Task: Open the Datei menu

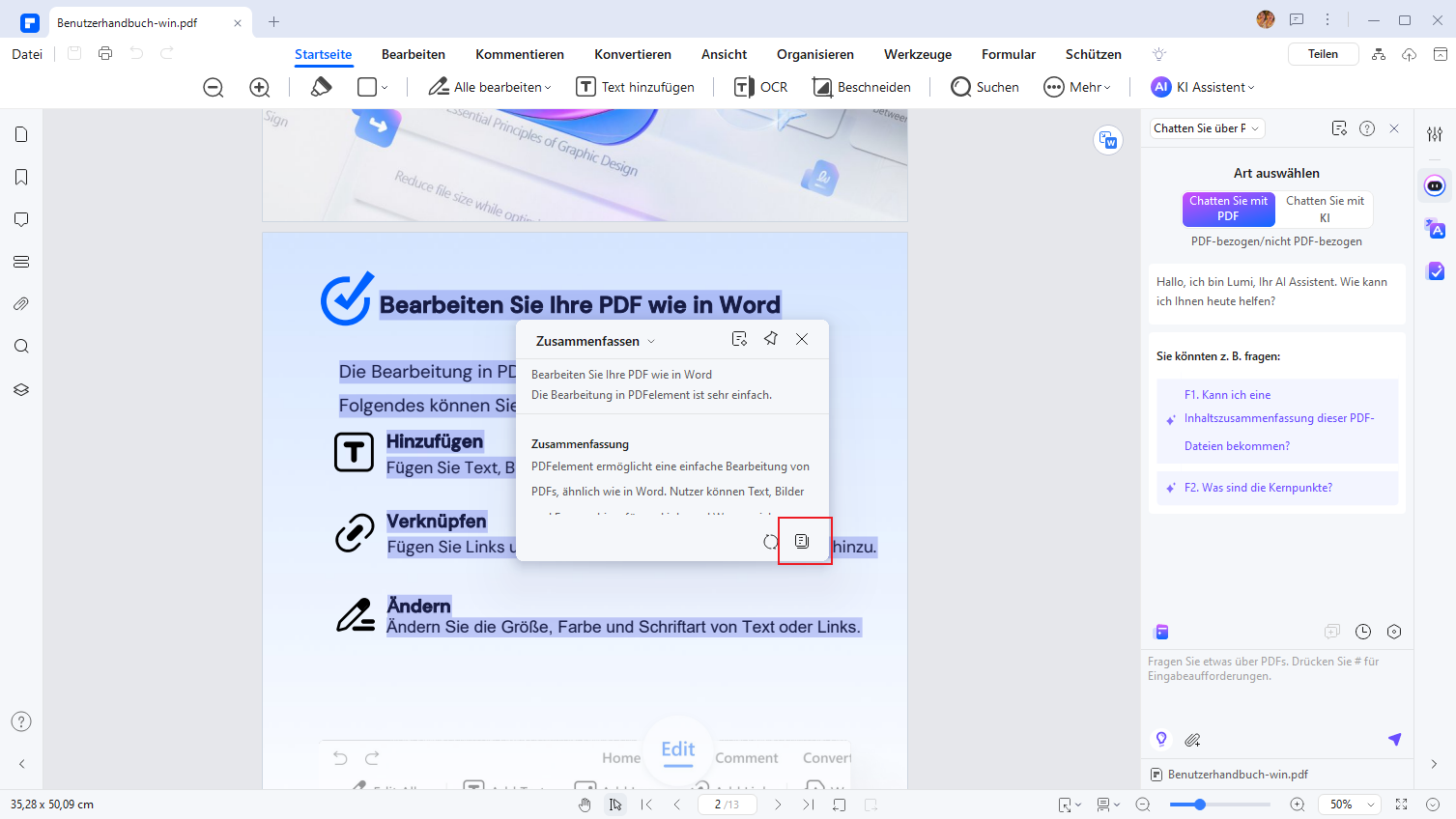Action: [27, 54]
